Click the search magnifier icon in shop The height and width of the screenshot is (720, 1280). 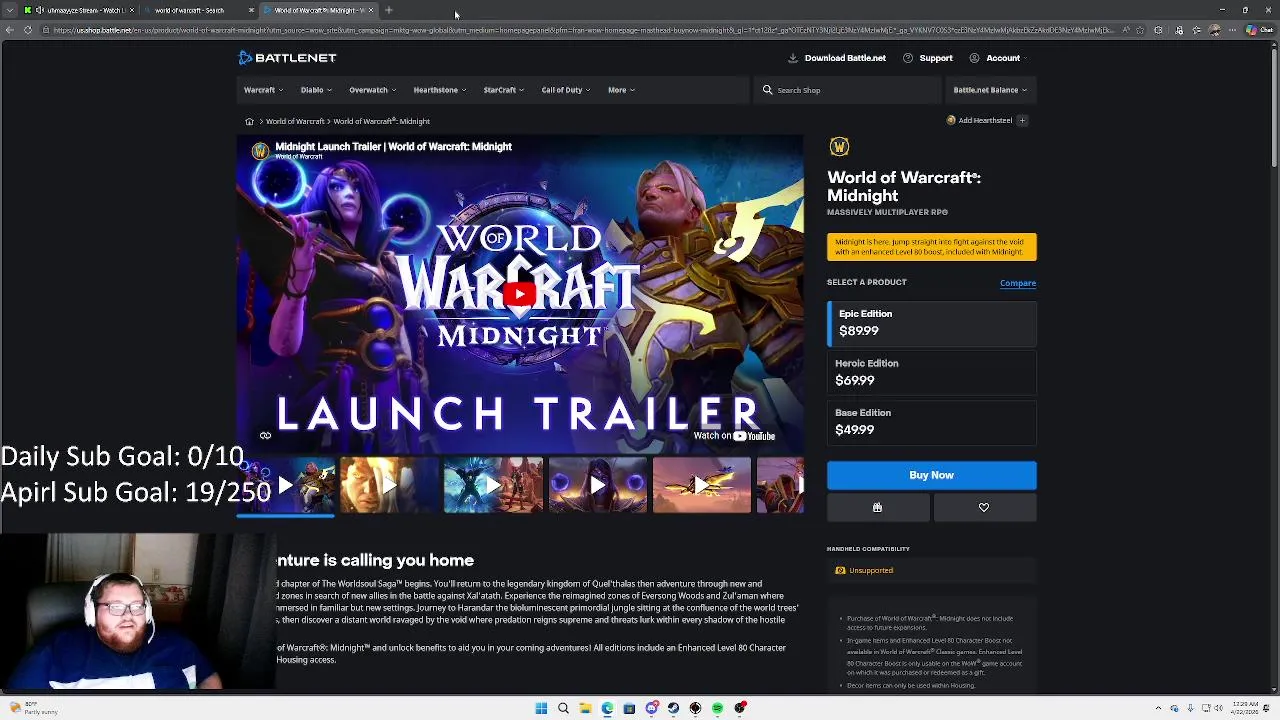(767, 90)
